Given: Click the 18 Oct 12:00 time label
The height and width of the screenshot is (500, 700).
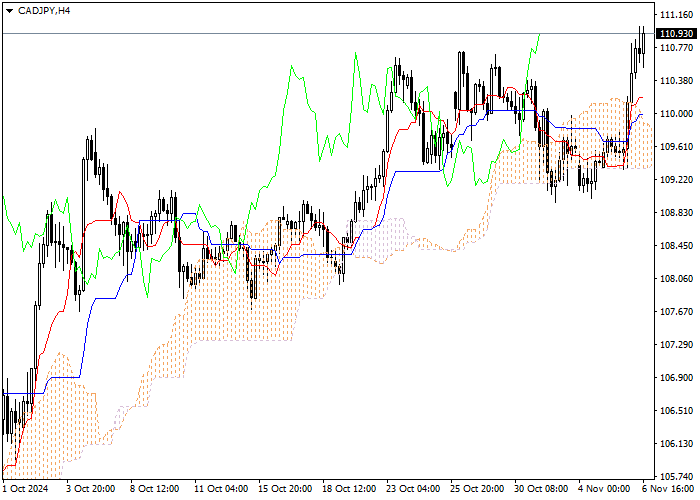Looking at the screenshot, I should 349,489.
